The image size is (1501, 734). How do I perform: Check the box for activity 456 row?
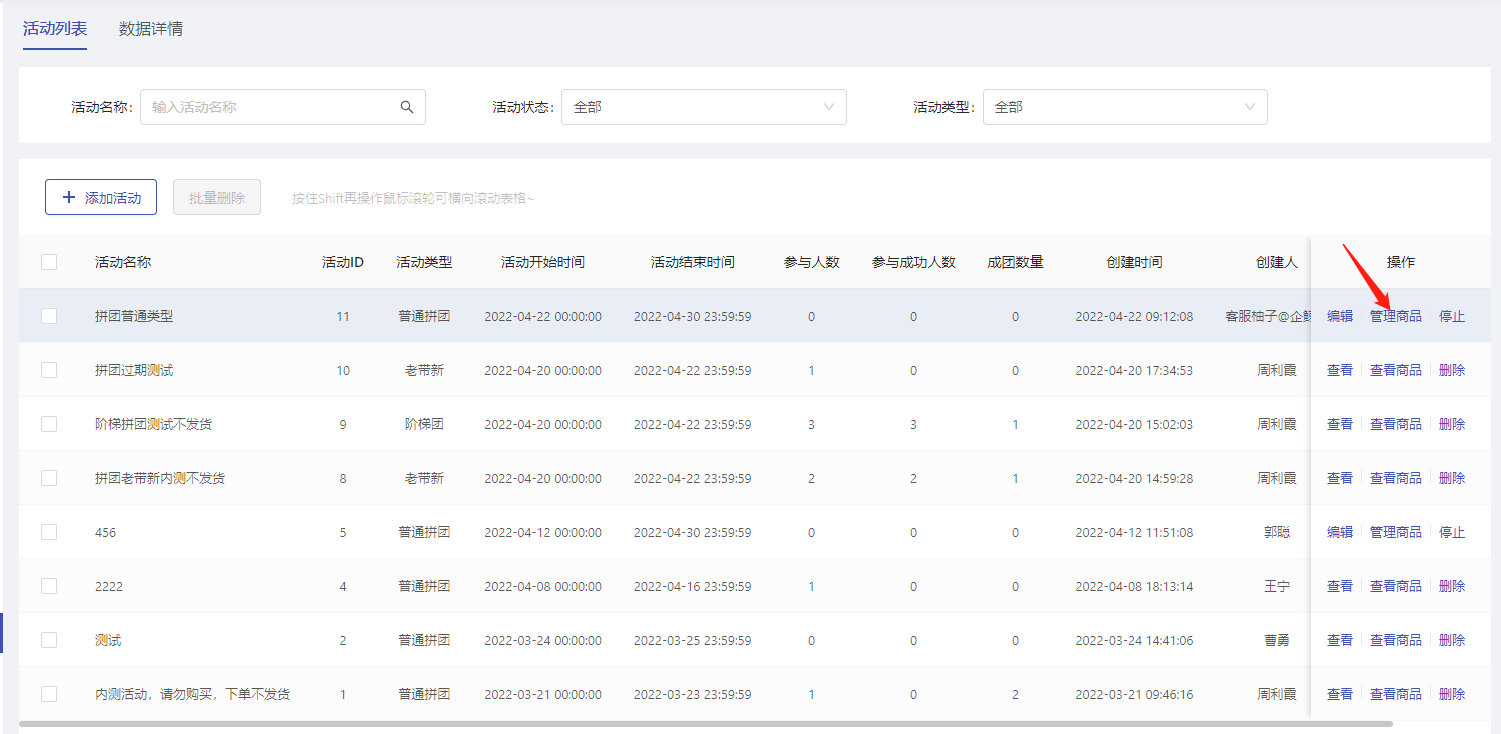[x=49, y=532]
